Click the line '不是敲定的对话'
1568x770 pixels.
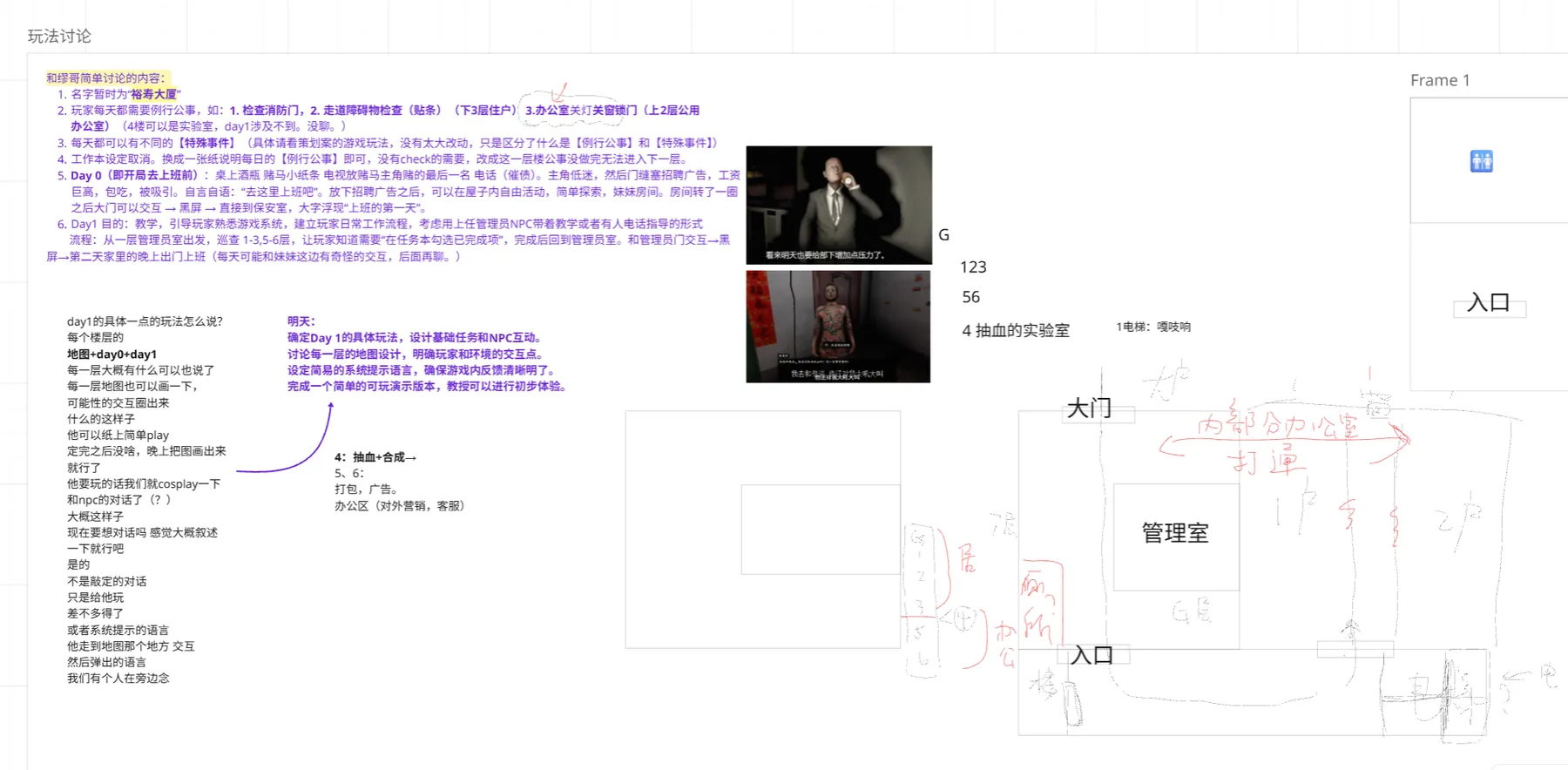(x=106, y=581)
